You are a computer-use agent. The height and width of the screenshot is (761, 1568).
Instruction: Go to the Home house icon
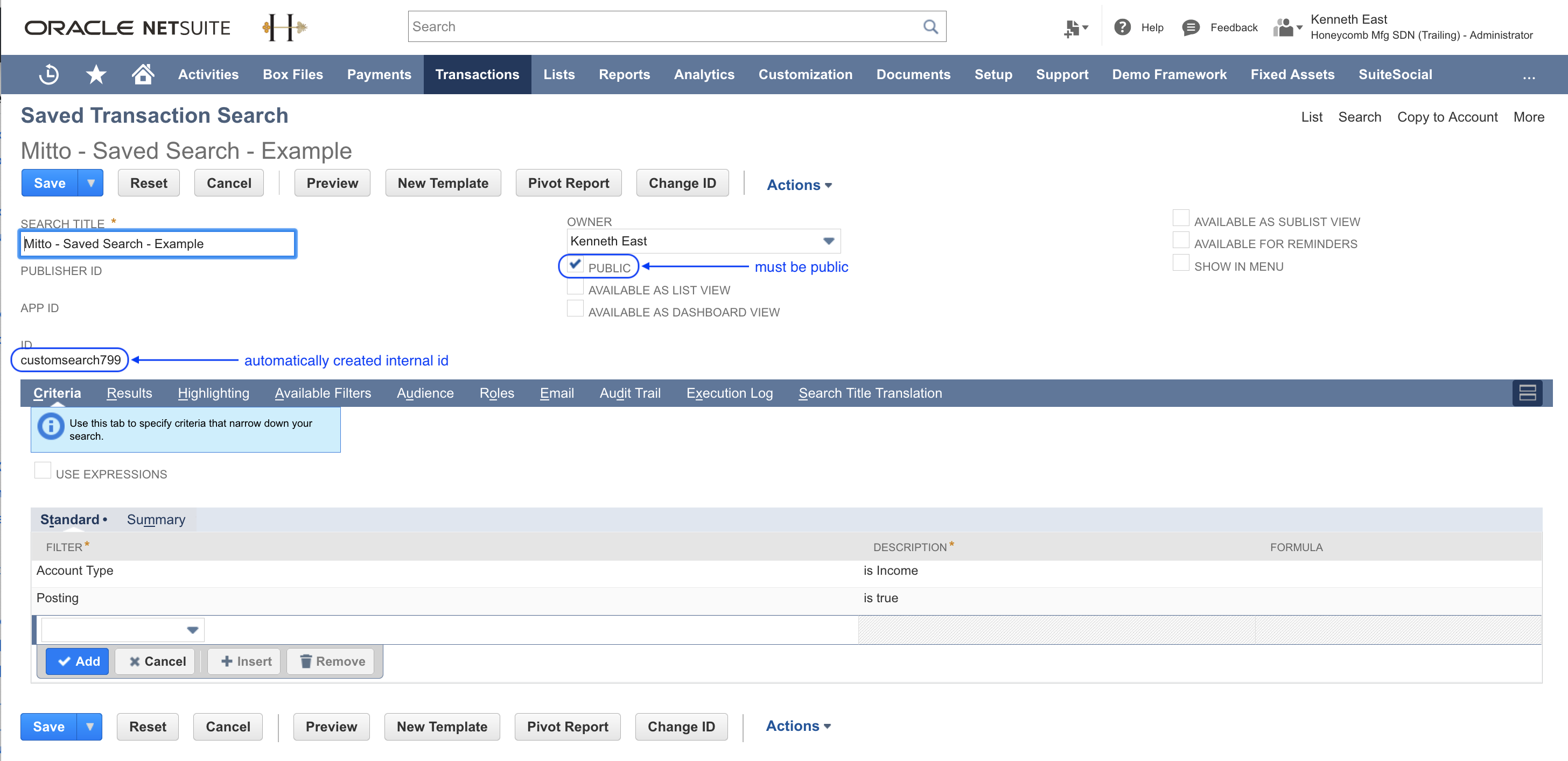[x=143, y=74]
